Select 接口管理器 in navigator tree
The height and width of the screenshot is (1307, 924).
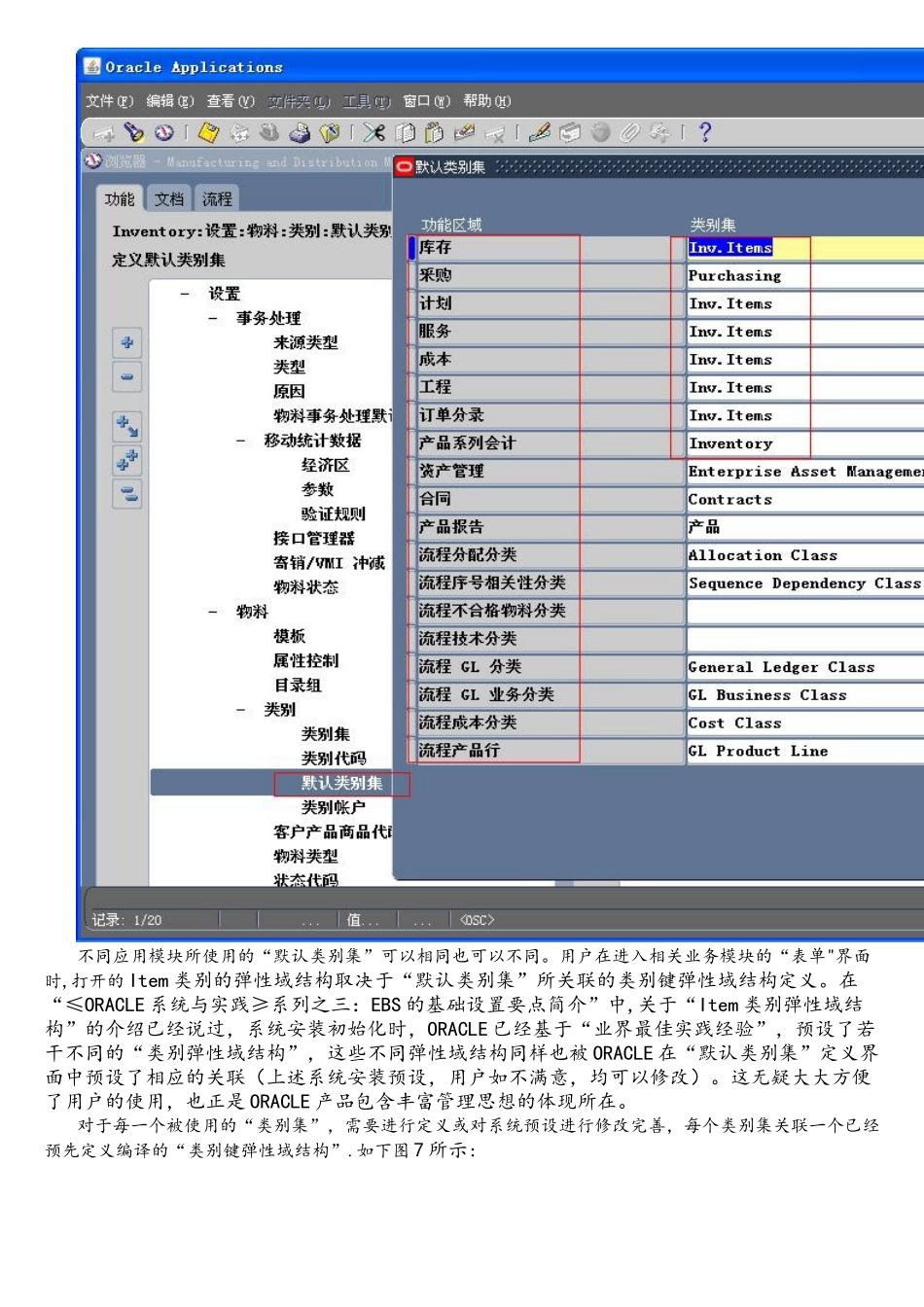313,538
